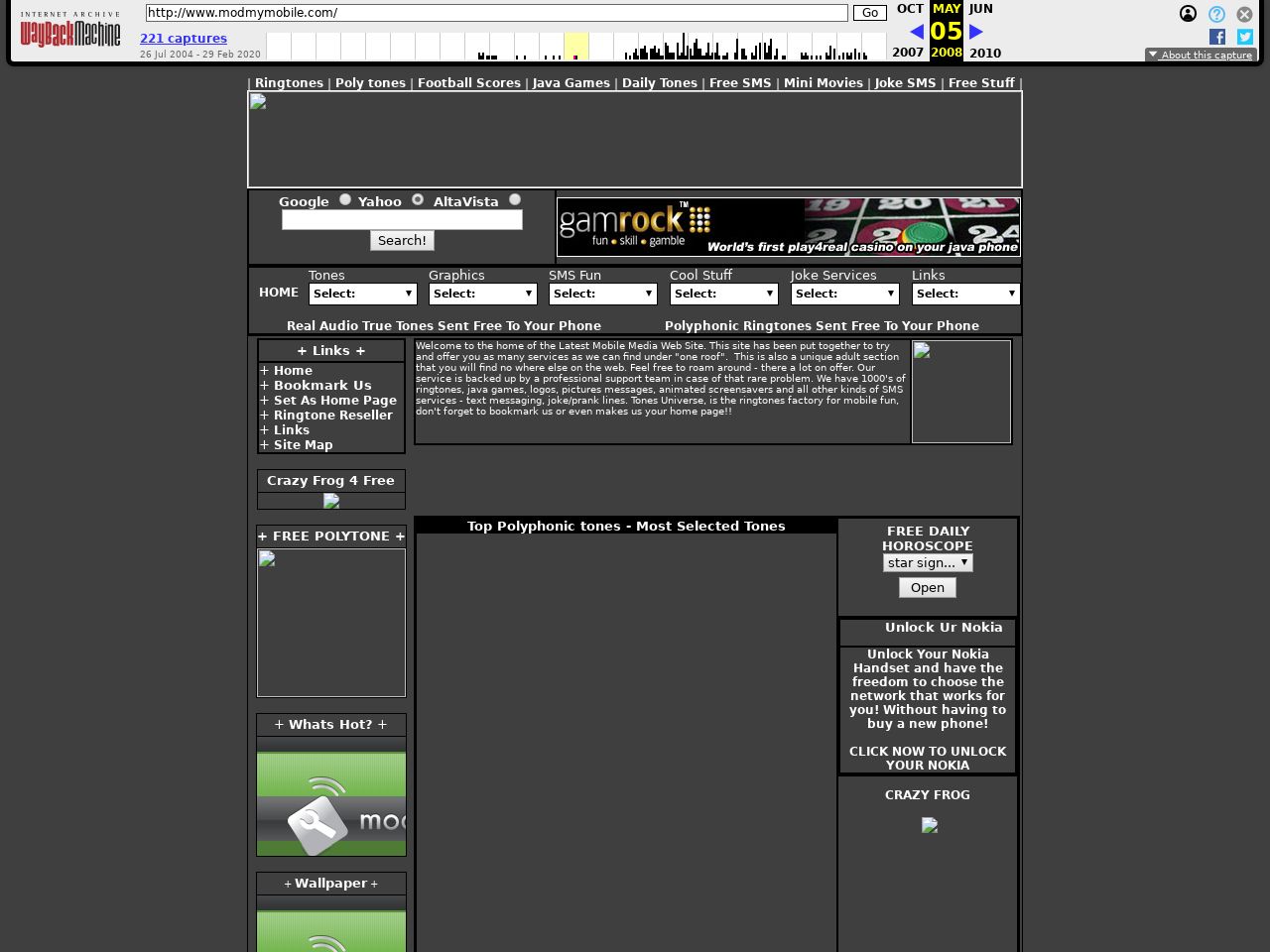
Task: Click the back arrow to 2007 captures
Action: (x=916, y=31)
